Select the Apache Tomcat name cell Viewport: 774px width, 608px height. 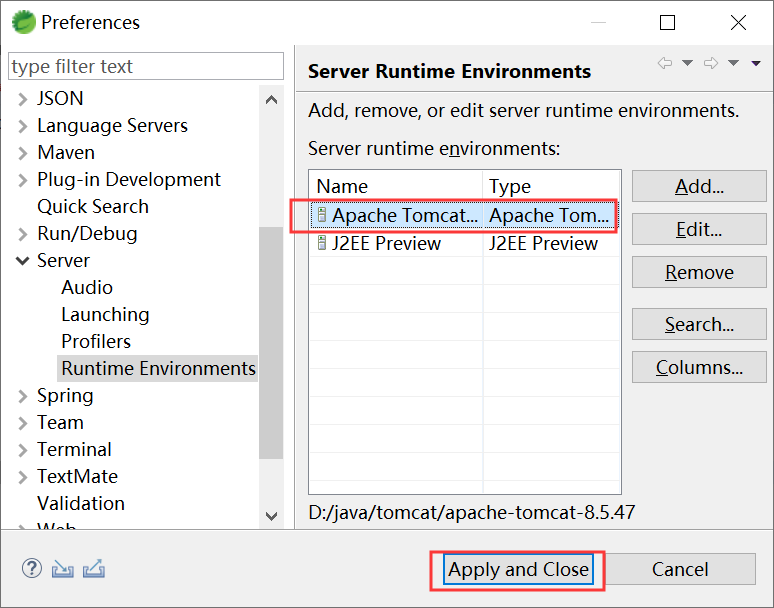pos(396,215)
